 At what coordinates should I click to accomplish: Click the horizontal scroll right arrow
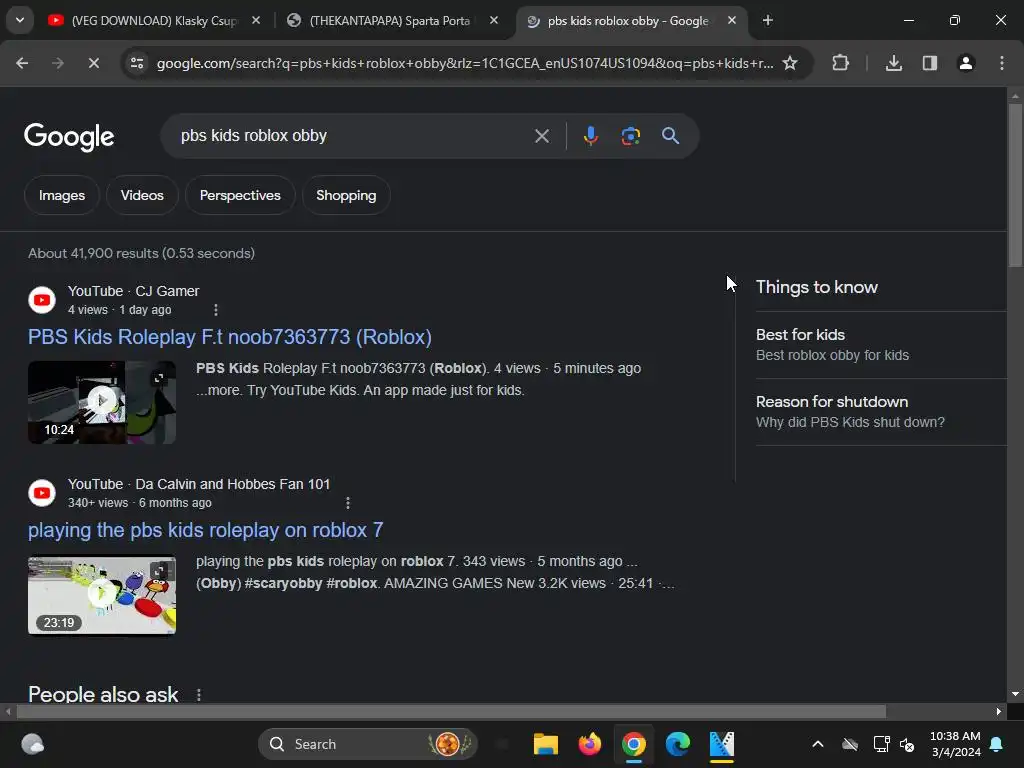999,711
